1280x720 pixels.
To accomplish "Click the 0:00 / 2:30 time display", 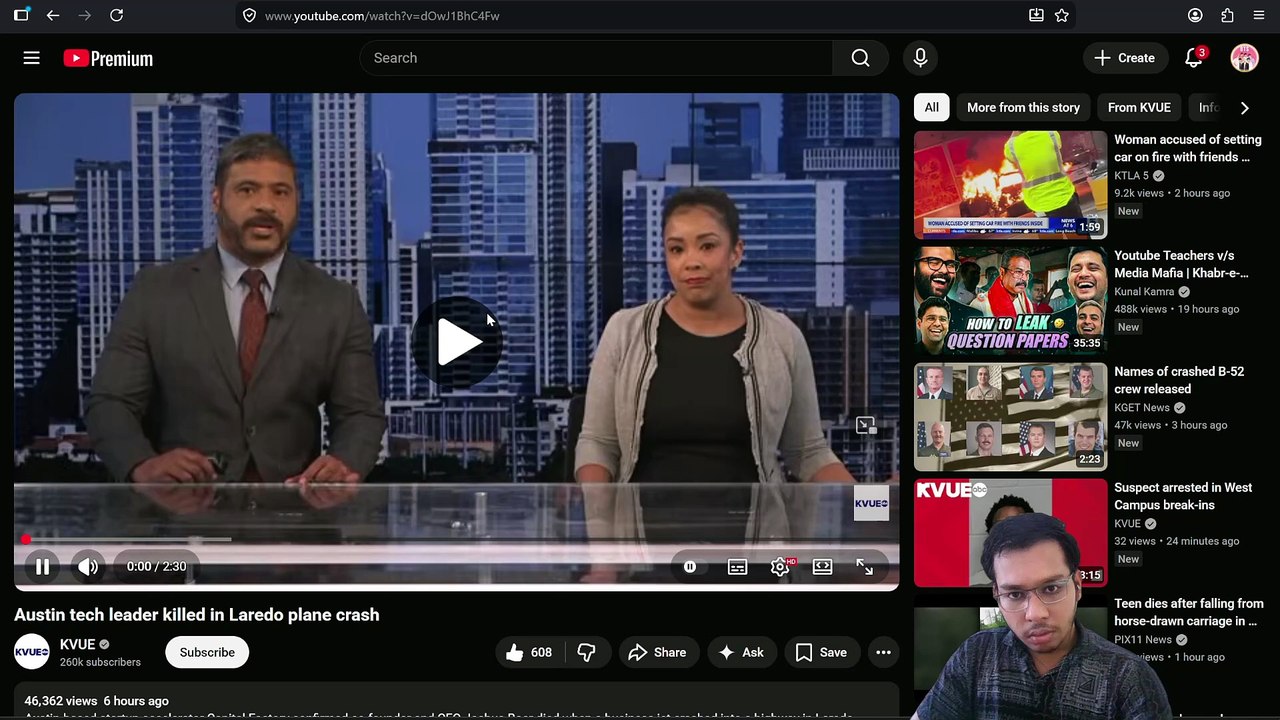I will [x=156, y=567].
